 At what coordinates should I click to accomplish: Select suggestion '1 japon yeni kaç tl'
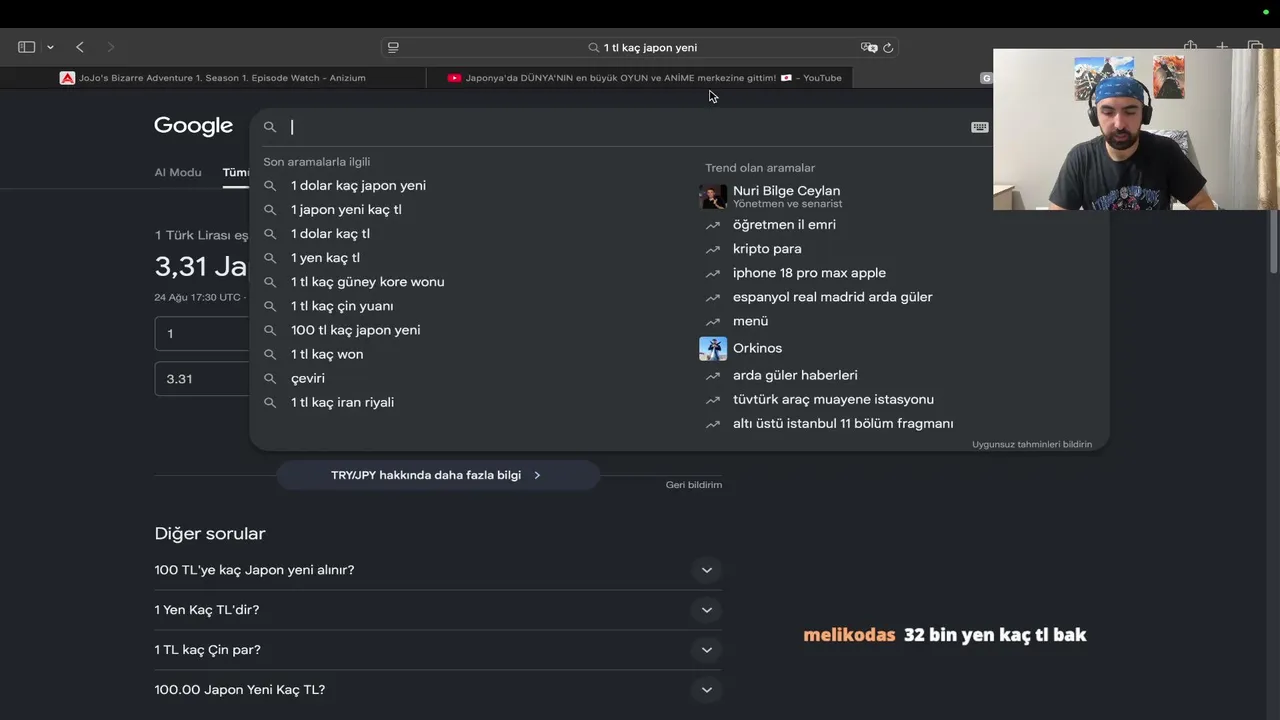click(346, 209)
